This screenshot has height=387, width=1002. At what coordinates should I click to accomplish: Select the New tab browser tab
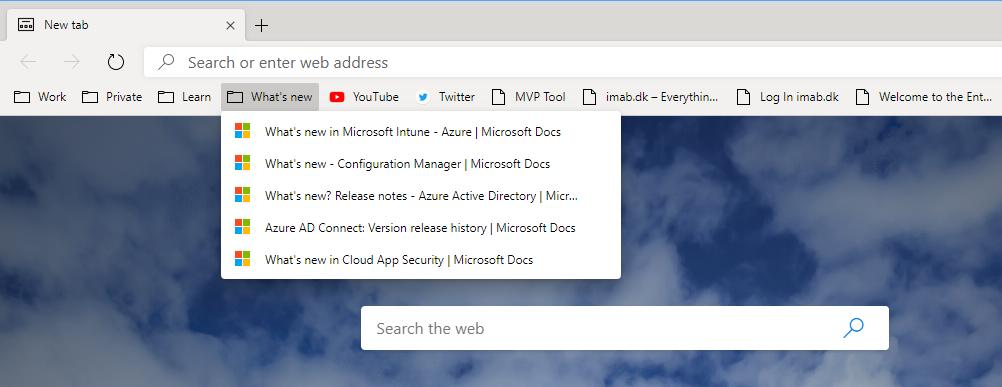(x=125, y=26)
